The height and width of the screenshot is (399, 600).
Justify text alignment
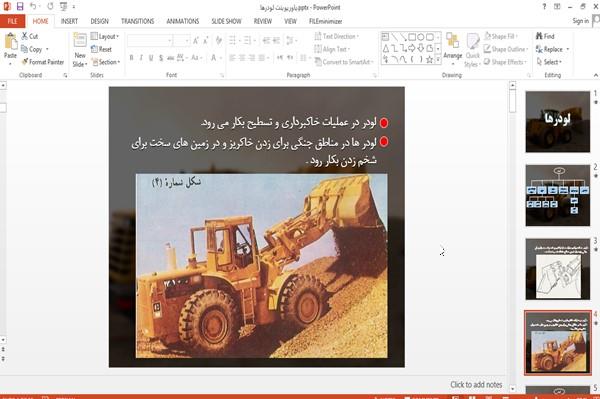262,58
